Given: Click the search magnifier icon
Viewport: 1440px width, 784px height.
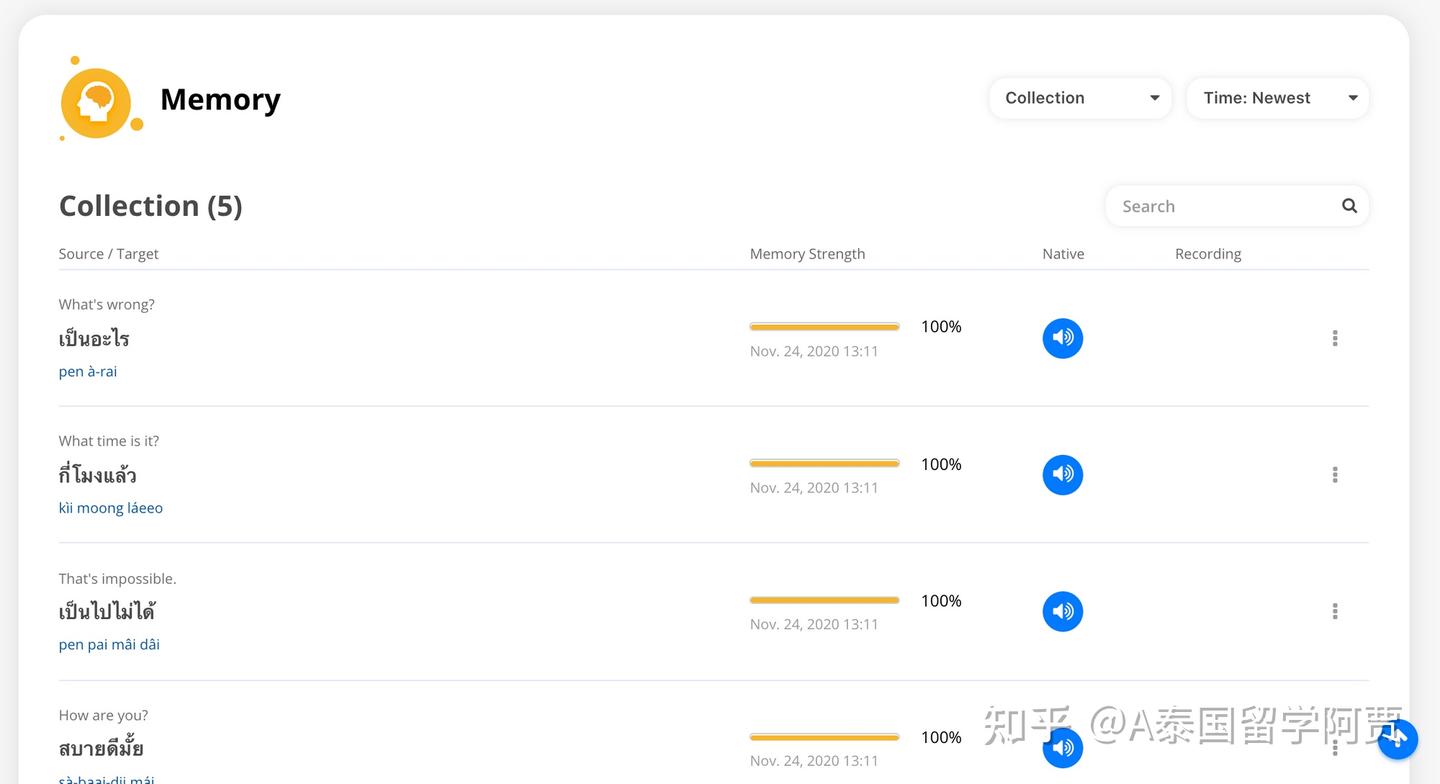Looking at the screenshot, I should click(1349, 206).
